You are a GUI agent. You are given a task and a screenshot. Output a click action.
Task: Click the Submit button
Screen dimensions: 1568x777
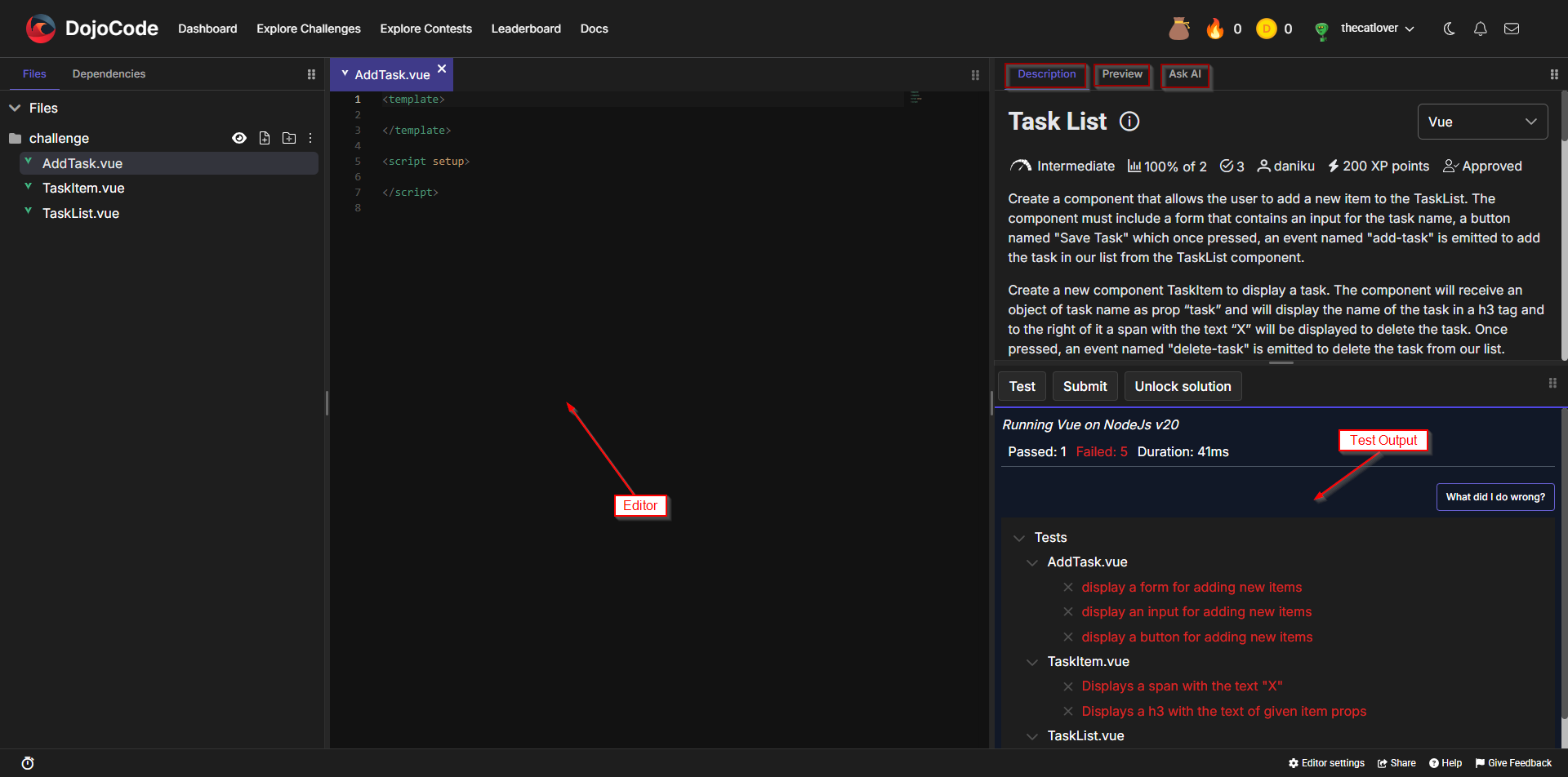pos(1085,386)
